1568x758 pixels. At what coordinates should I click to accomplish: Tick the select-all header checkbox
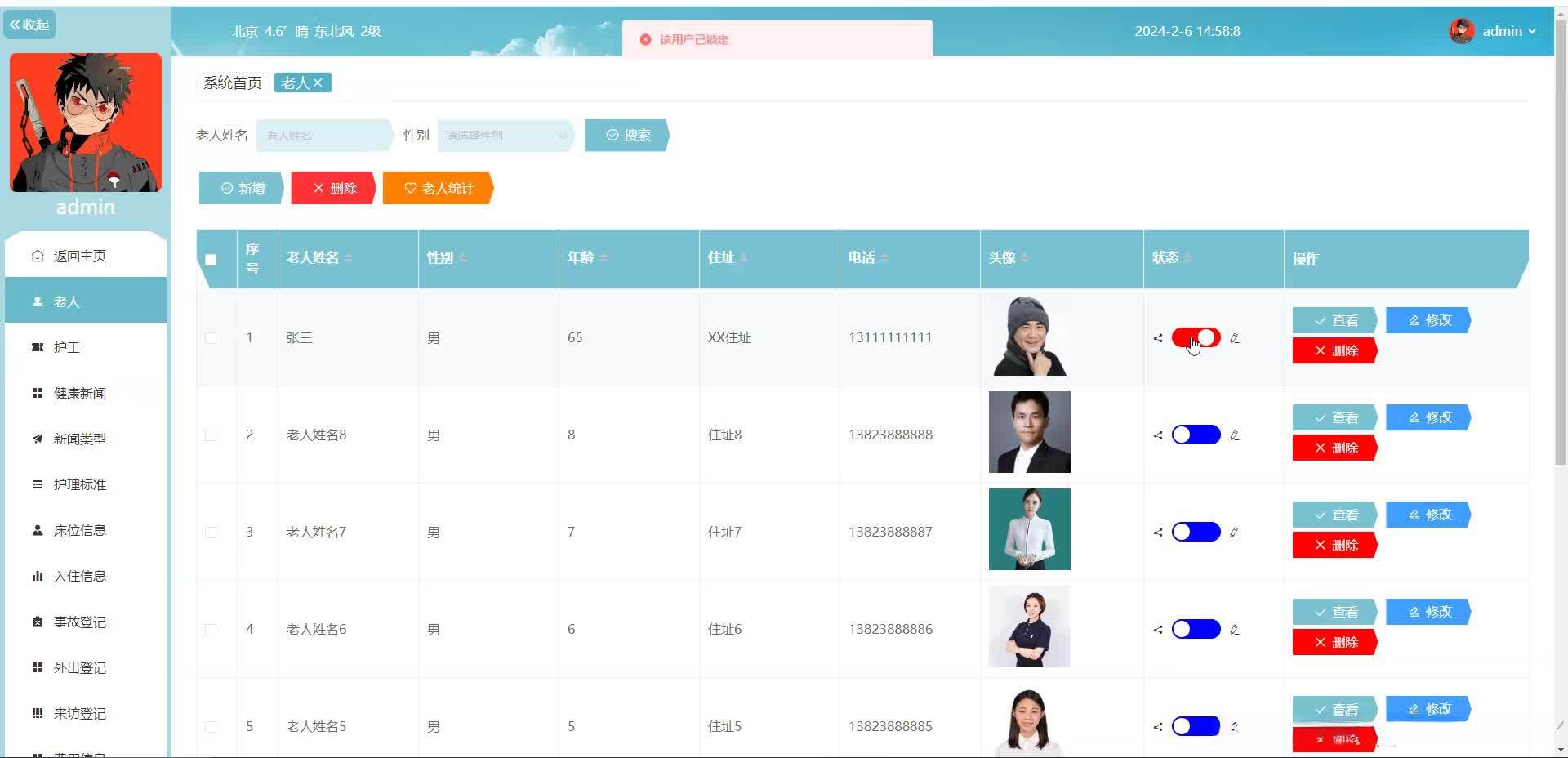coord(211,260)
